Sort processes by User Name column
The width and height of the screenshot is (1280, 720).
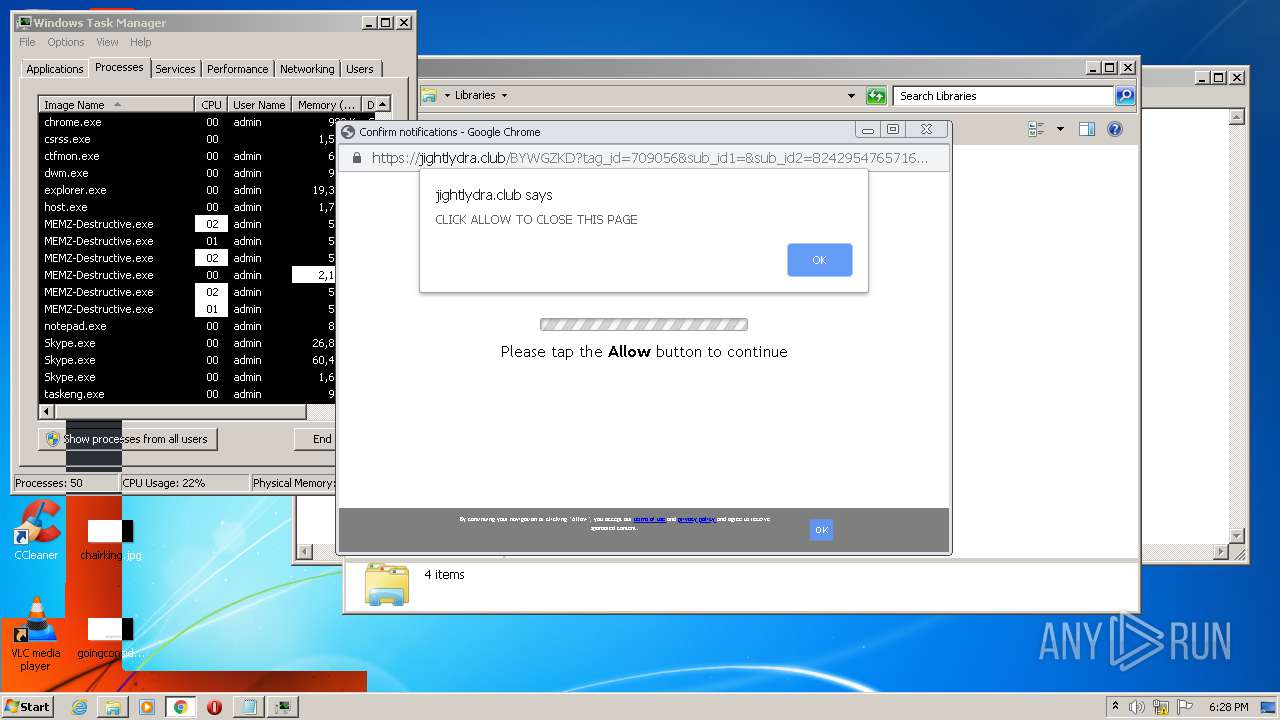pos(258,105)
